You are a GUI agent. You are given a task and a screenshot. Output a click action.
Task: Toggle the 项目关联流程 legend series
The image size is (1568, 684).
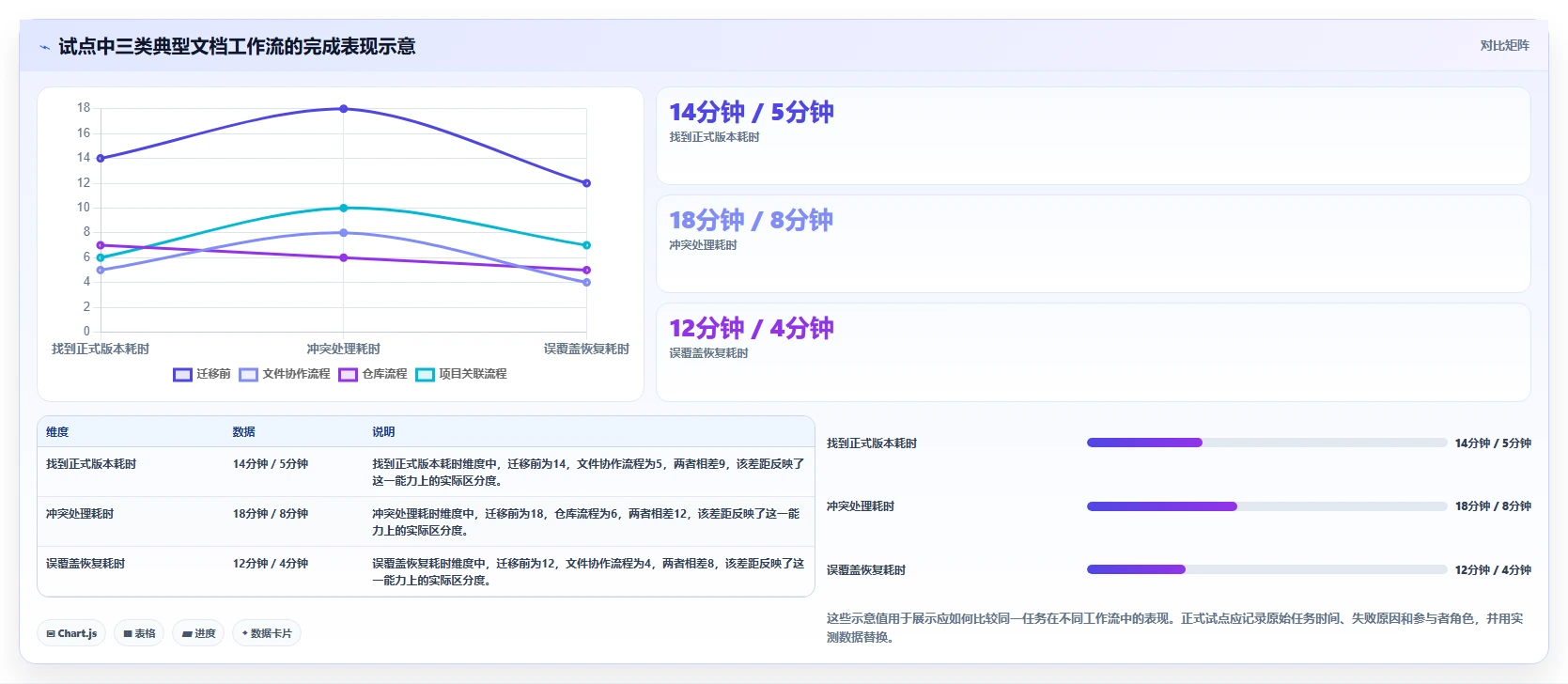point(461,374)
